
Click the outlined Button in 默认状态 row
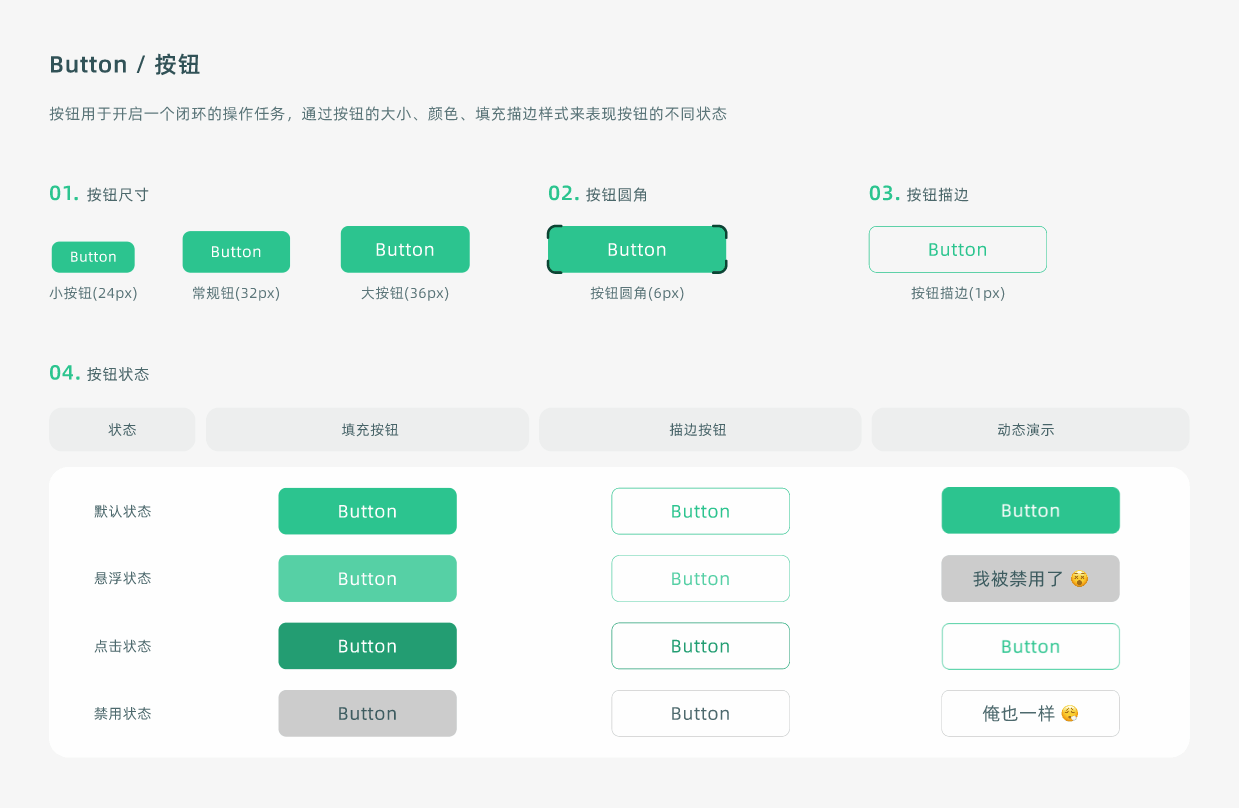[x=700, y=511]
